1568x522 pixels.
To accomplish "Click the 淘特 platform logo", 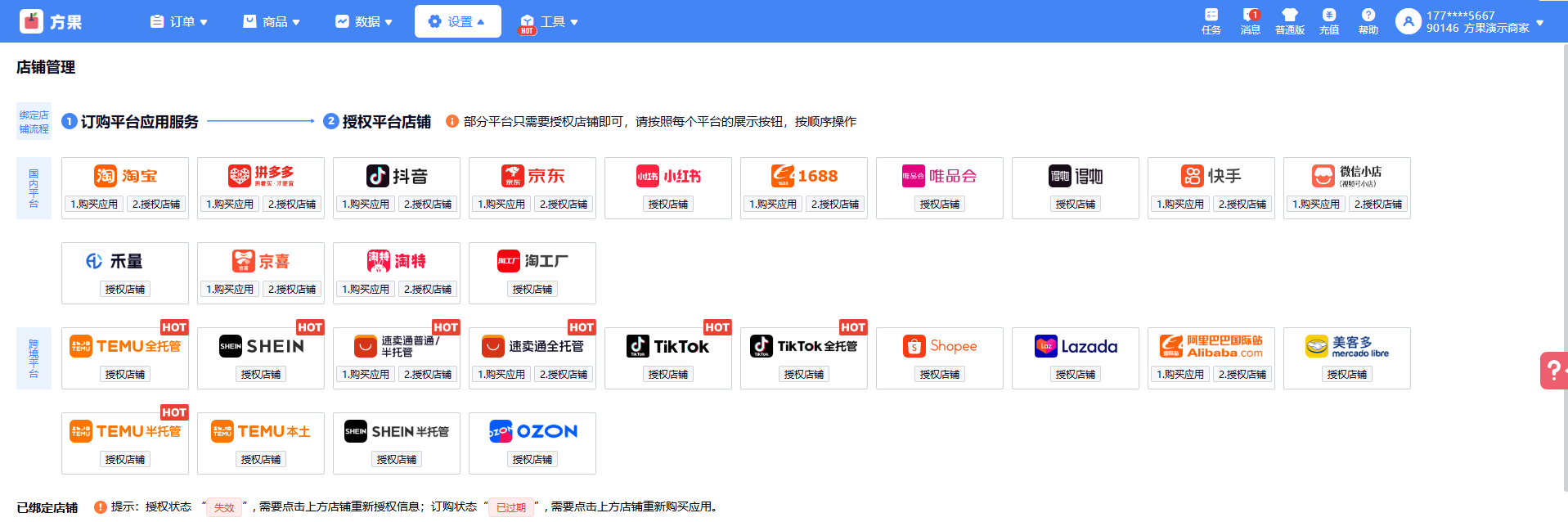I will 397,261.
